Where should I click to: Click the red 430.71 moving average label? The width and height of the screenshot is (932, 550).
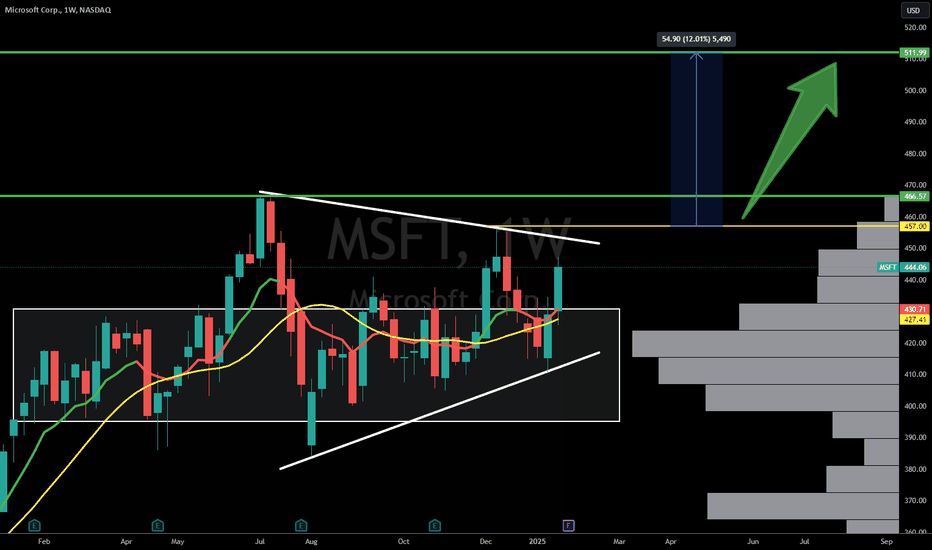915,310
